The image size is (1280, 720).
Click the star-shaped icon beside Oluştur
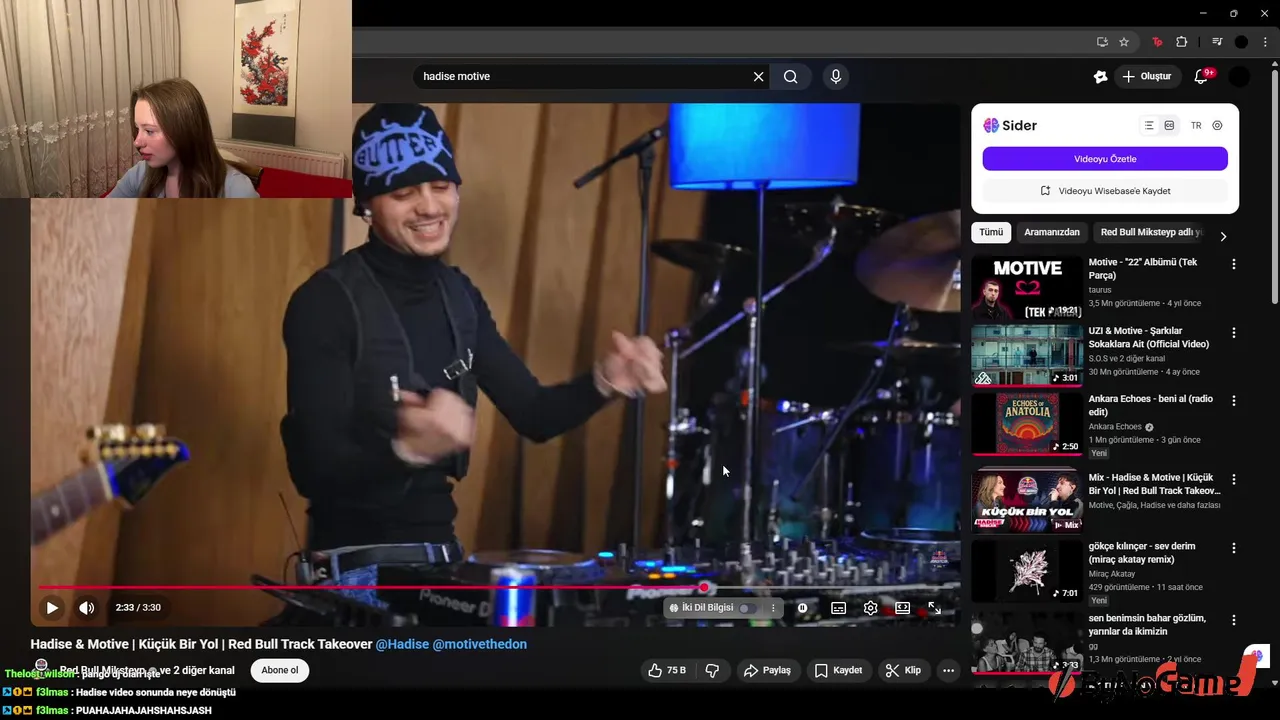(x=1101, y=76)
